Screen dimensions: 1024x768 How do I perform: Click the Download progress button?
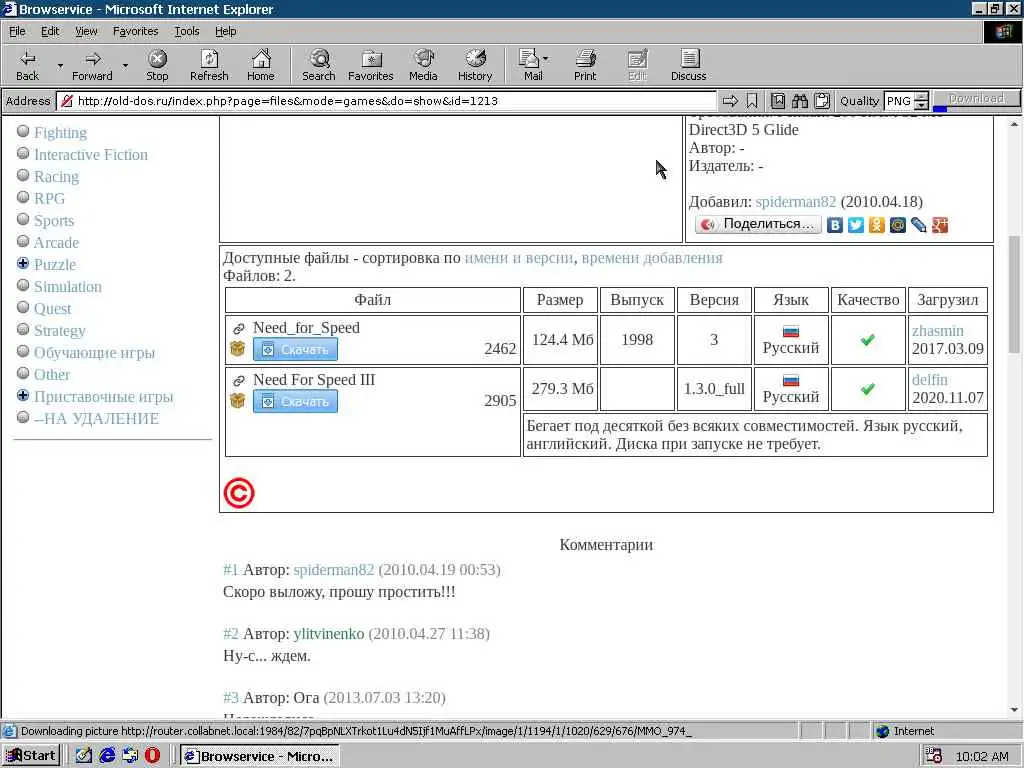[976, 99]
